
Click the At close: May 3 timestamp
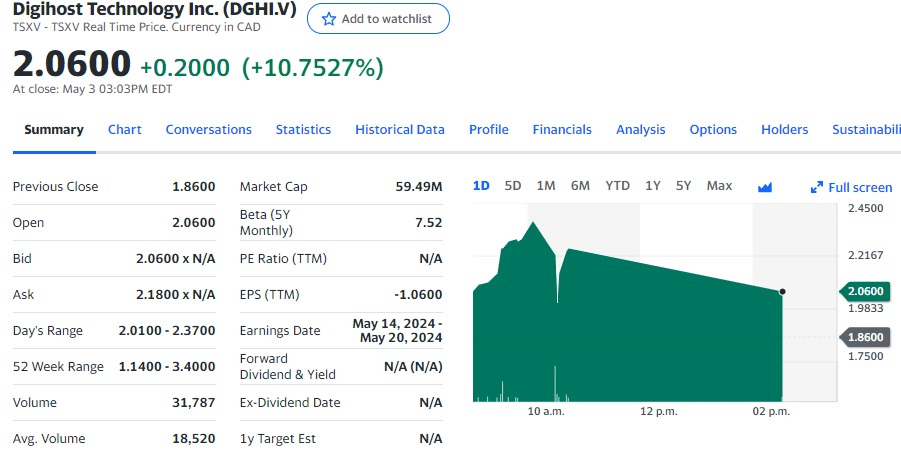(x=93, y=89)
